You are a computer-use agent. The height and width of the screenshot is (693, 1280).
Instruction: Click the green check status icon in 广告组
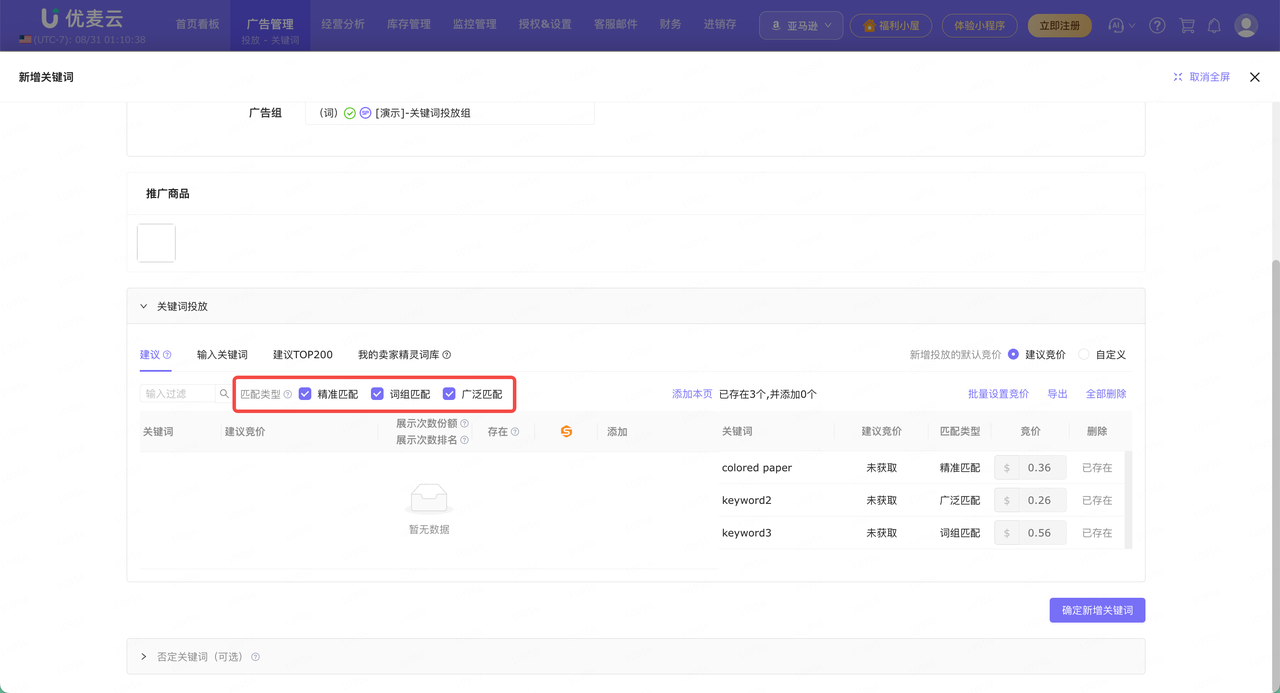click(x=350, y=113)
